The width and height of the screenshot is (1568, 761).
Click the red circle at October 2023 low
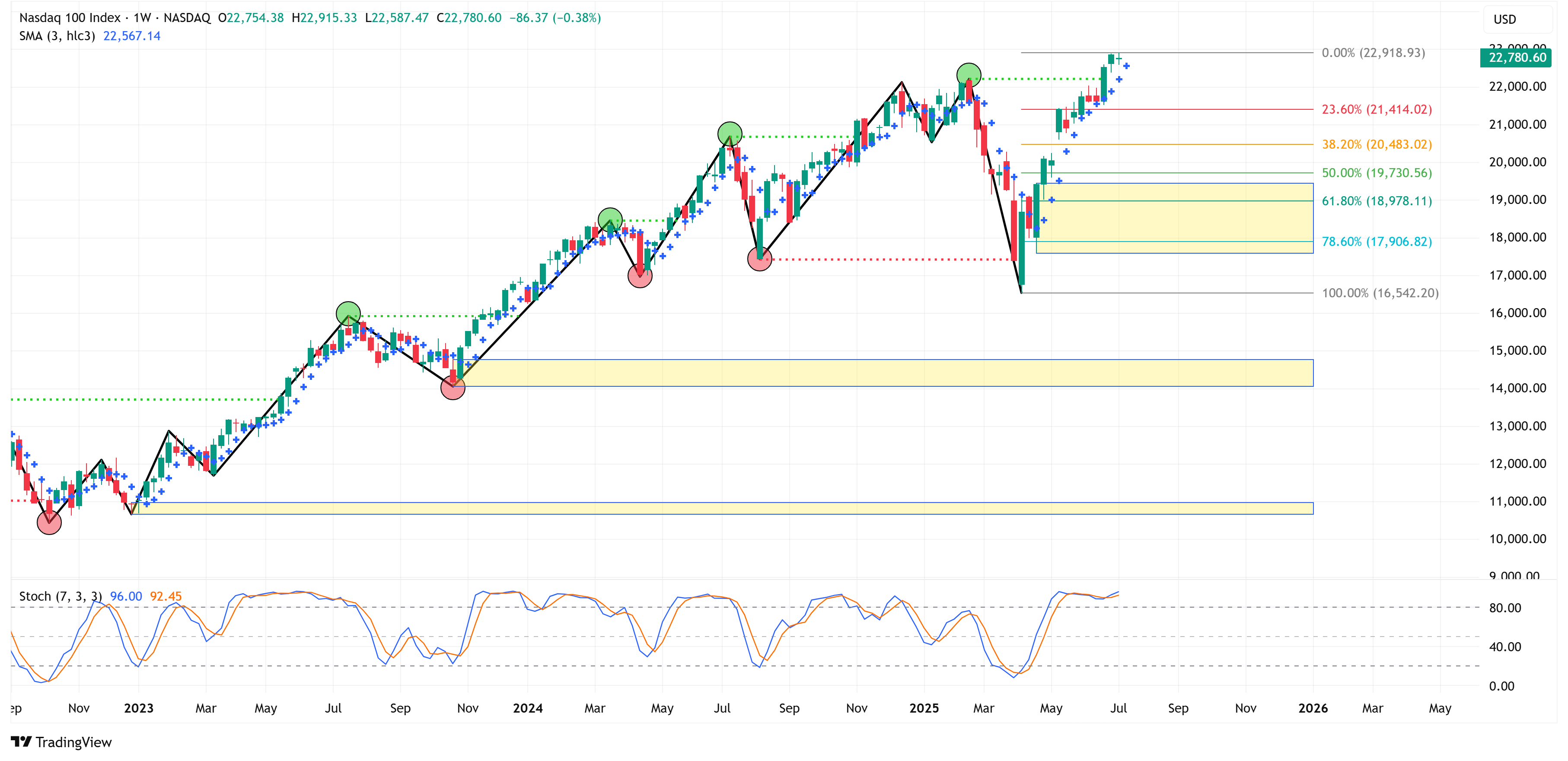pos(453,387)
